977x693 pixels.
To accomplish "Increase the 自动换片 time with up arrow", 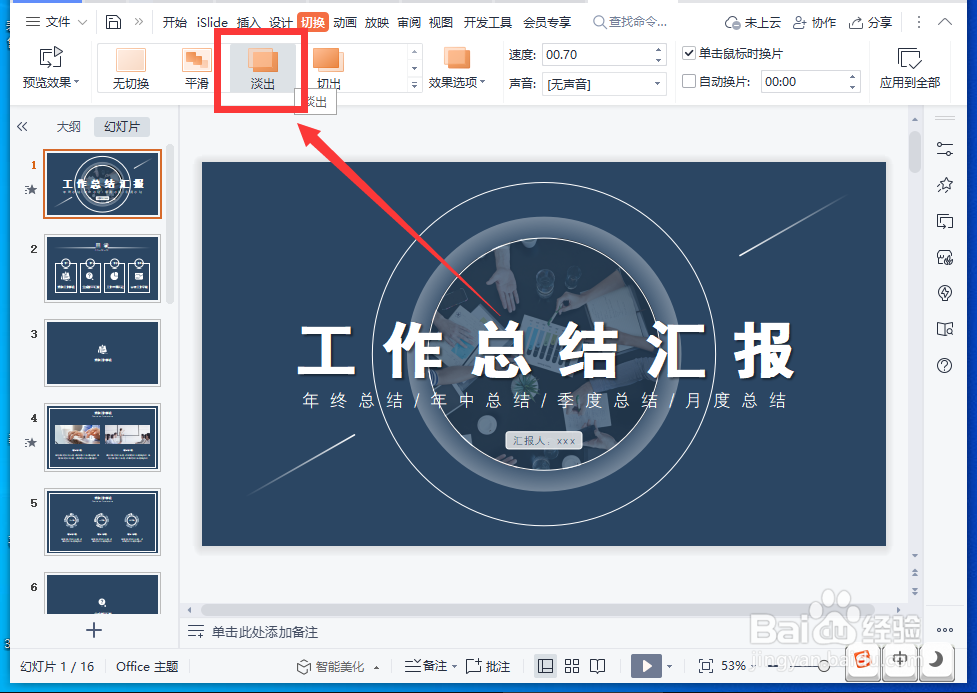I will point(852,77).
